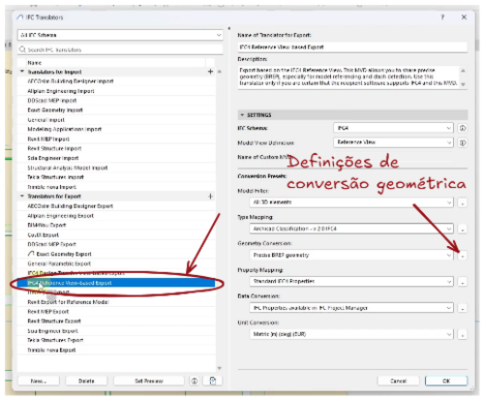
Task: Collapse the Translators for Export group
Action: (22, 196)
